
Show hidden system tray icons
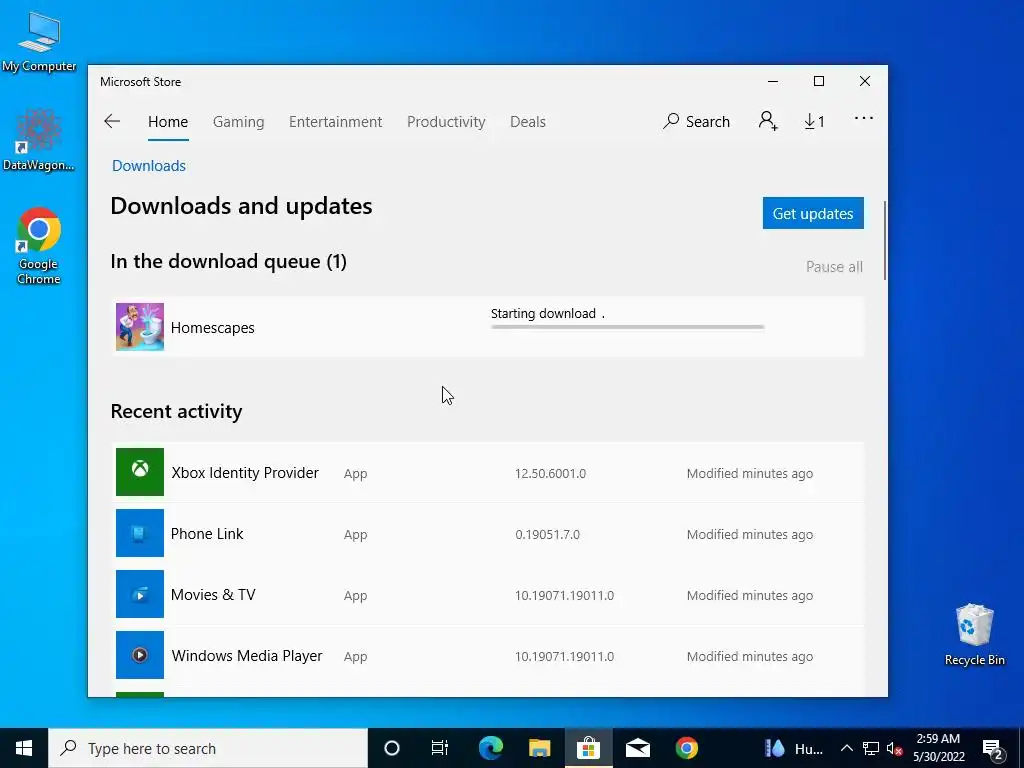(x=846, y=748)
